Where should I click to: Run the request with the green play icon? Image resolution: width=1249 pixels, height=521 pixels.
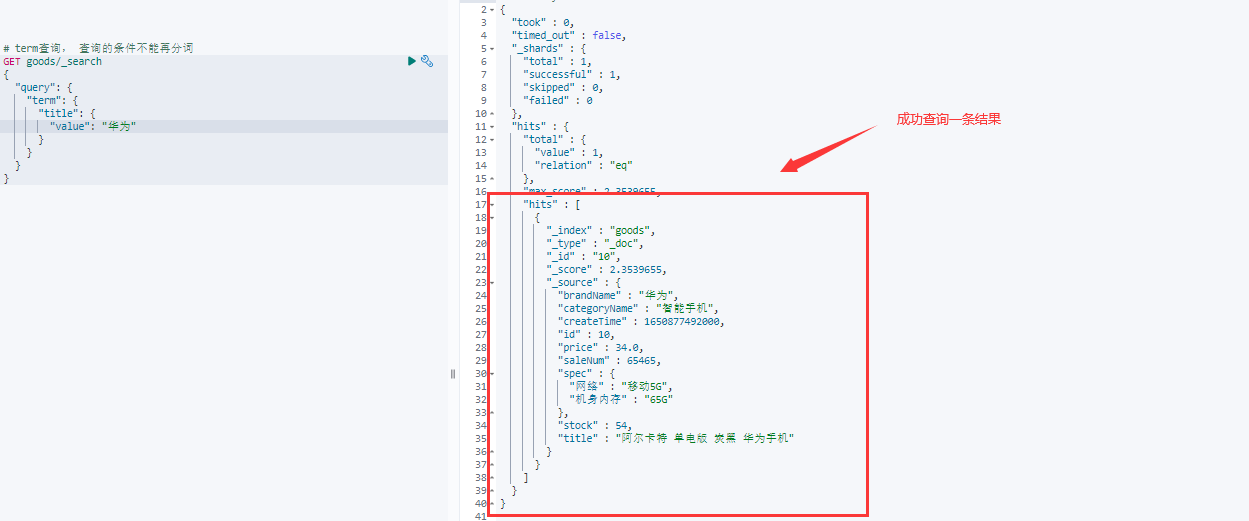coord(412,61)
